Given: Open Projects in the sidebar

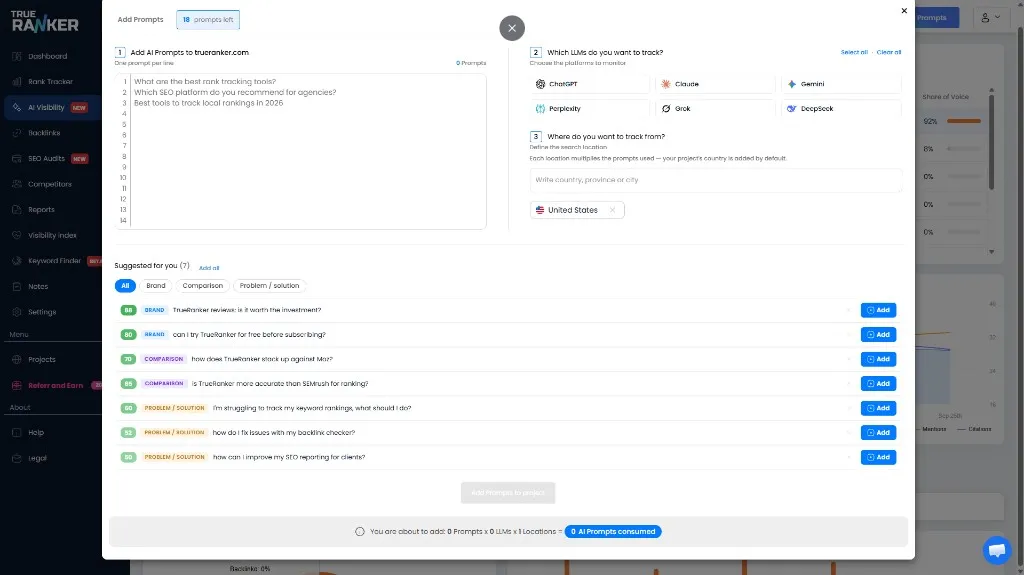Looking at the screenshot, I should (x=42, y=359).
